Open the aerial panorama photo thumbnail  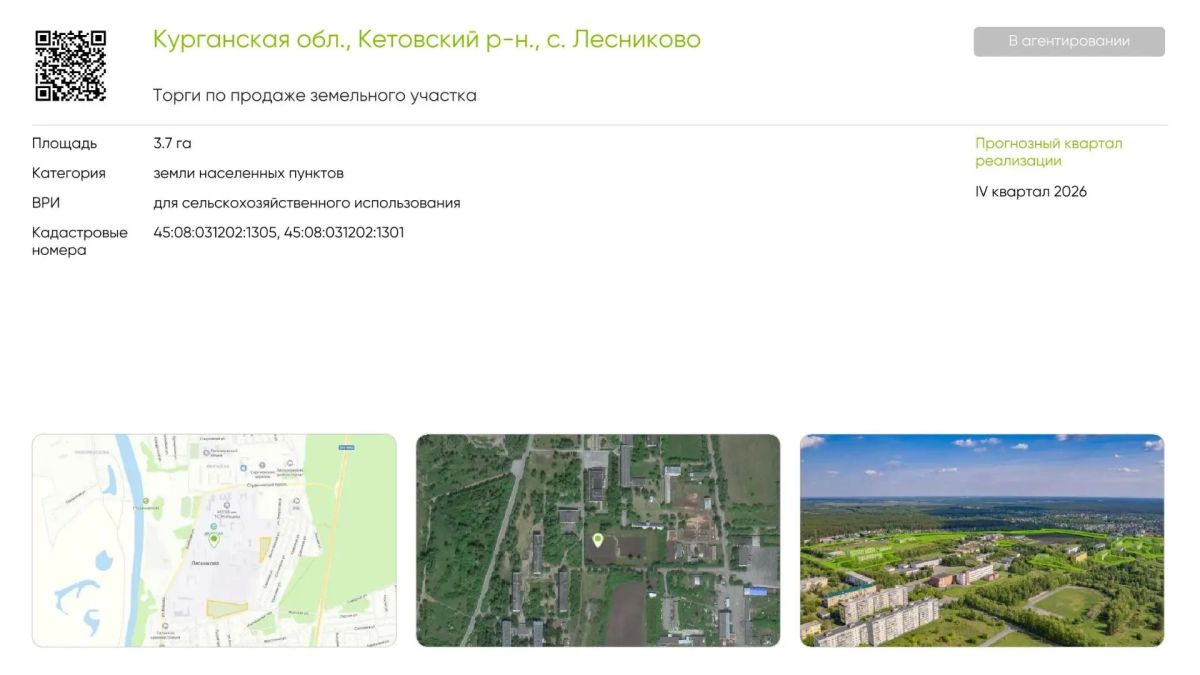[x=982, y=540]
